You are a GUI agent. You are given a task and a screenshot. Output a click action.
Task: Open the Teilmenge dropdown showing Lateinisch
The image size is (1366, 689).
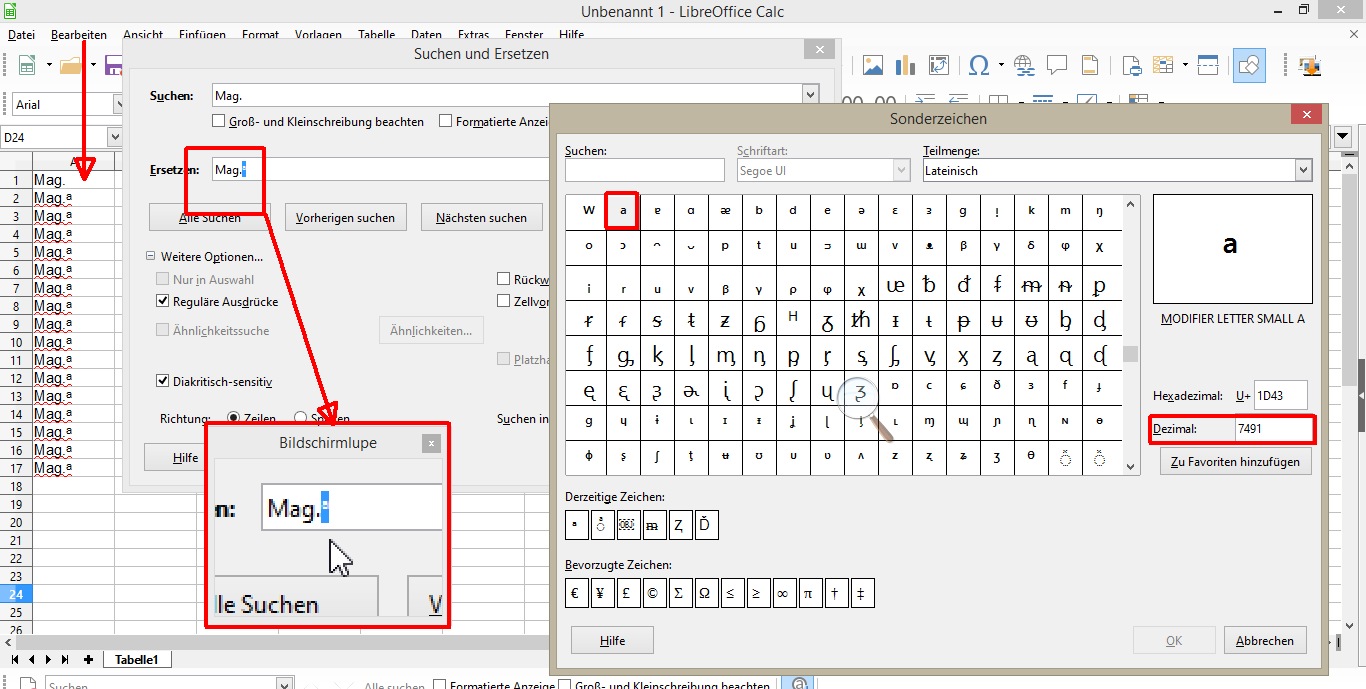tap(1302, 171)
